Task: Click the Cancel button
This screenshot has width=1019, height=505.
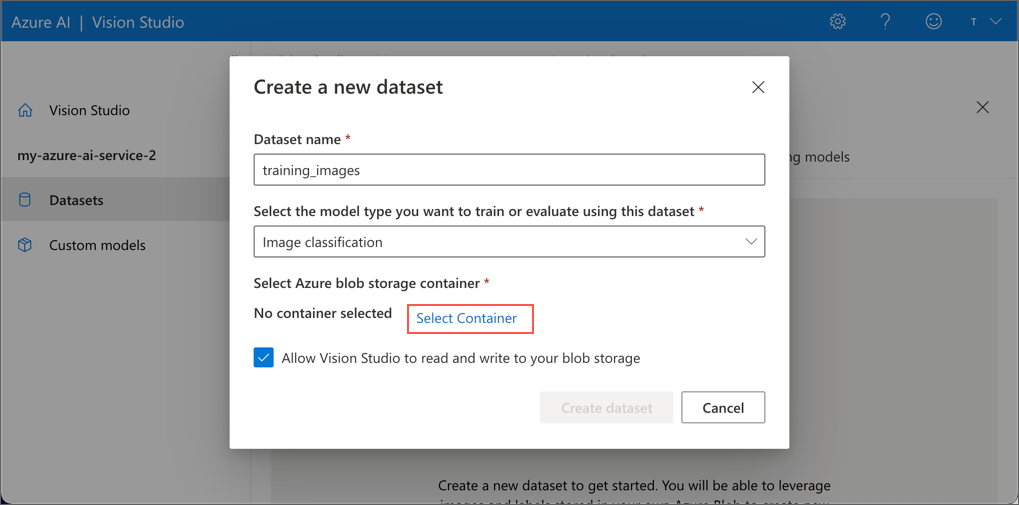Action: click(x=723, y=408)
